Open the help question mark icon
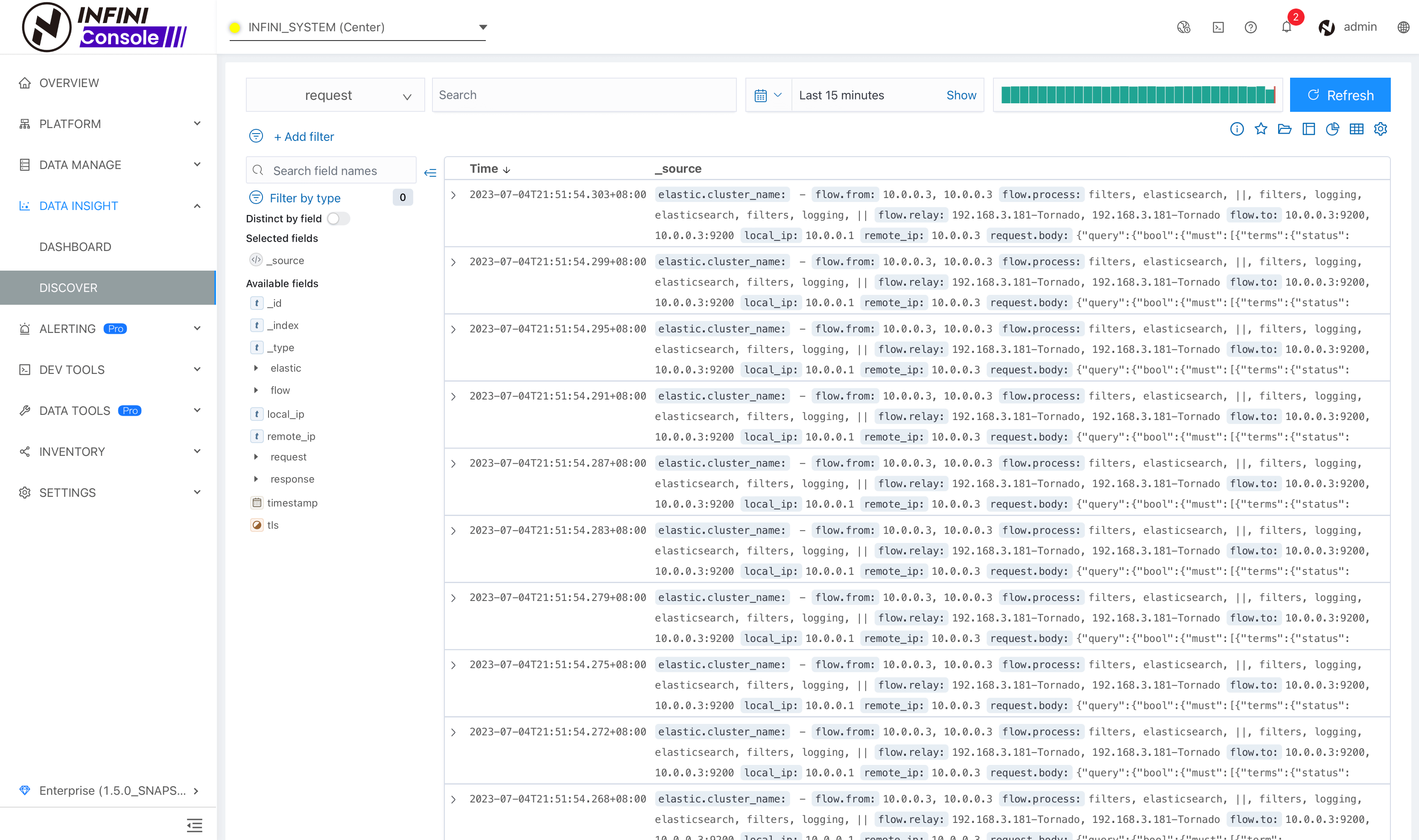This screenshot has height=840, width=1419. click(x=1251, y=27)
